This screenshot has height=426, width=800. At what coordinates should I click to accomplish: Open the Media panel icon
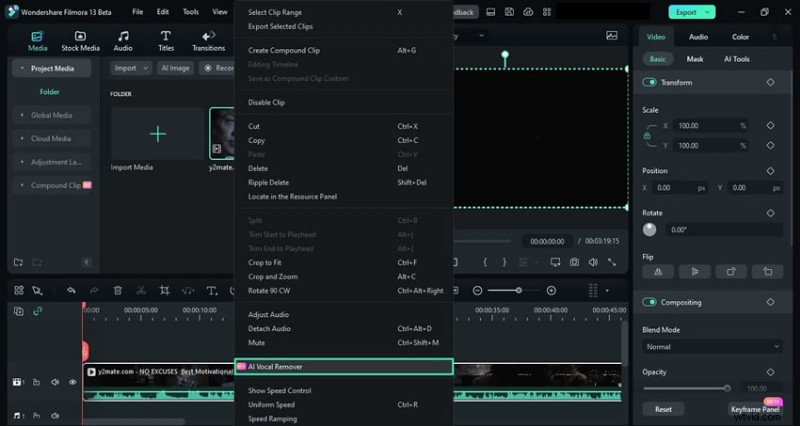tap(37, 36)
